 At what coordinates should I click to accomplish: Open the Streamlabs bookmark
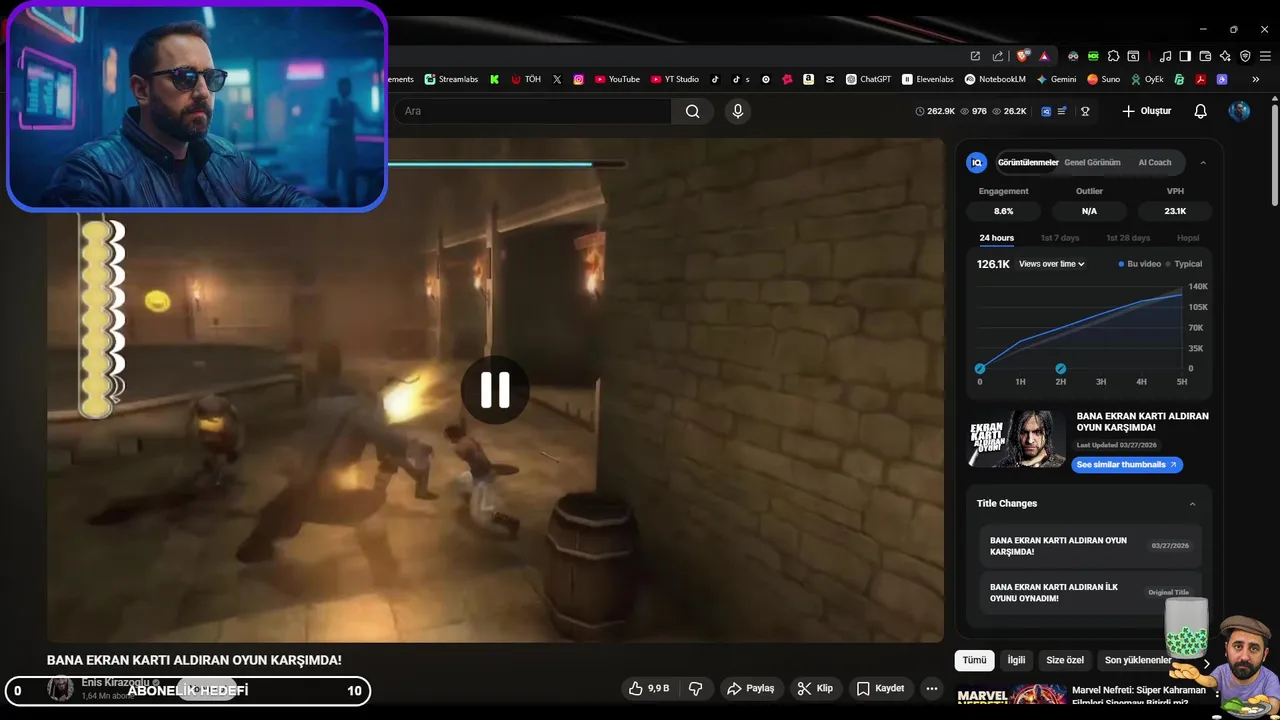pyautogui.click(x=451, y=79)
